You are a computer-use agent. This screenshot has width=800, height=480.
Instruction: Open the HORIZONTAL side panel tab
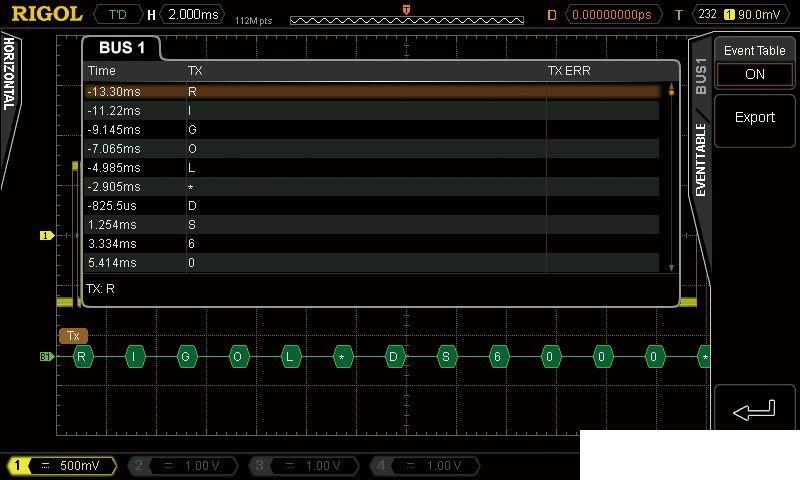click(x=10, y=75)
